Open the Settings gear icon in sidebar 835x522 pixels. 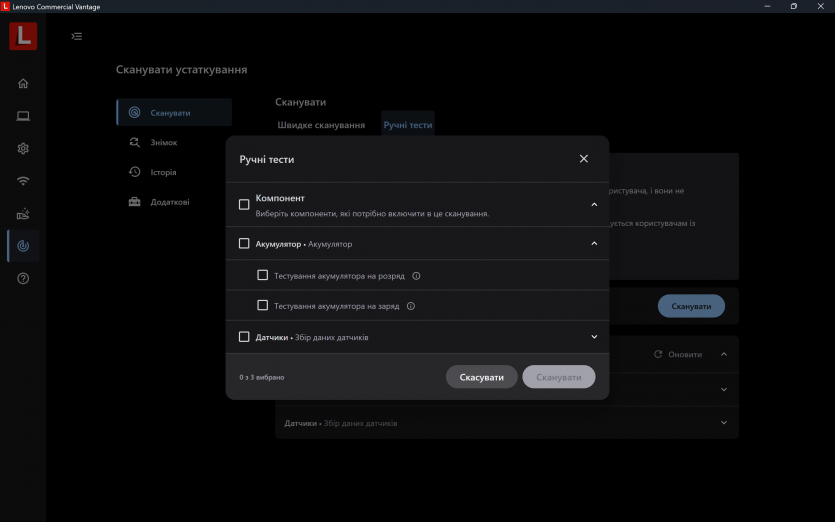click(23, 148)
